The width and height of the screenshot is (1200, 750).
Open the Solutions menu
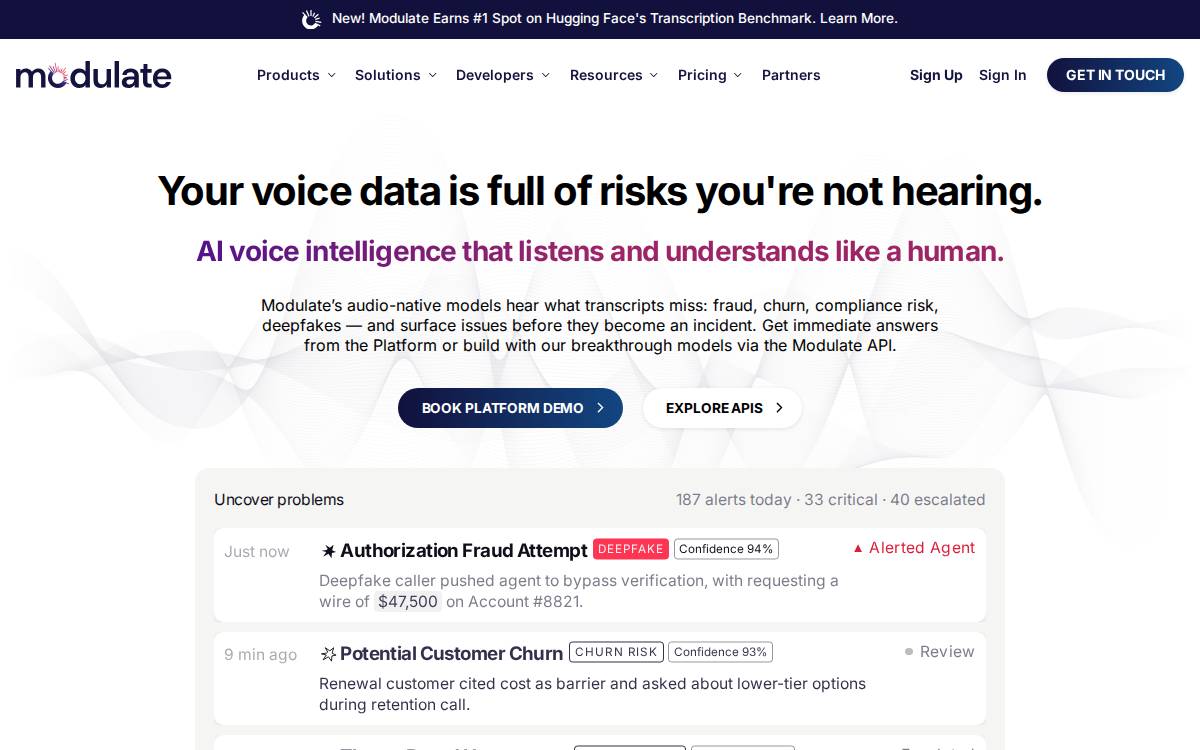(387, 75)
